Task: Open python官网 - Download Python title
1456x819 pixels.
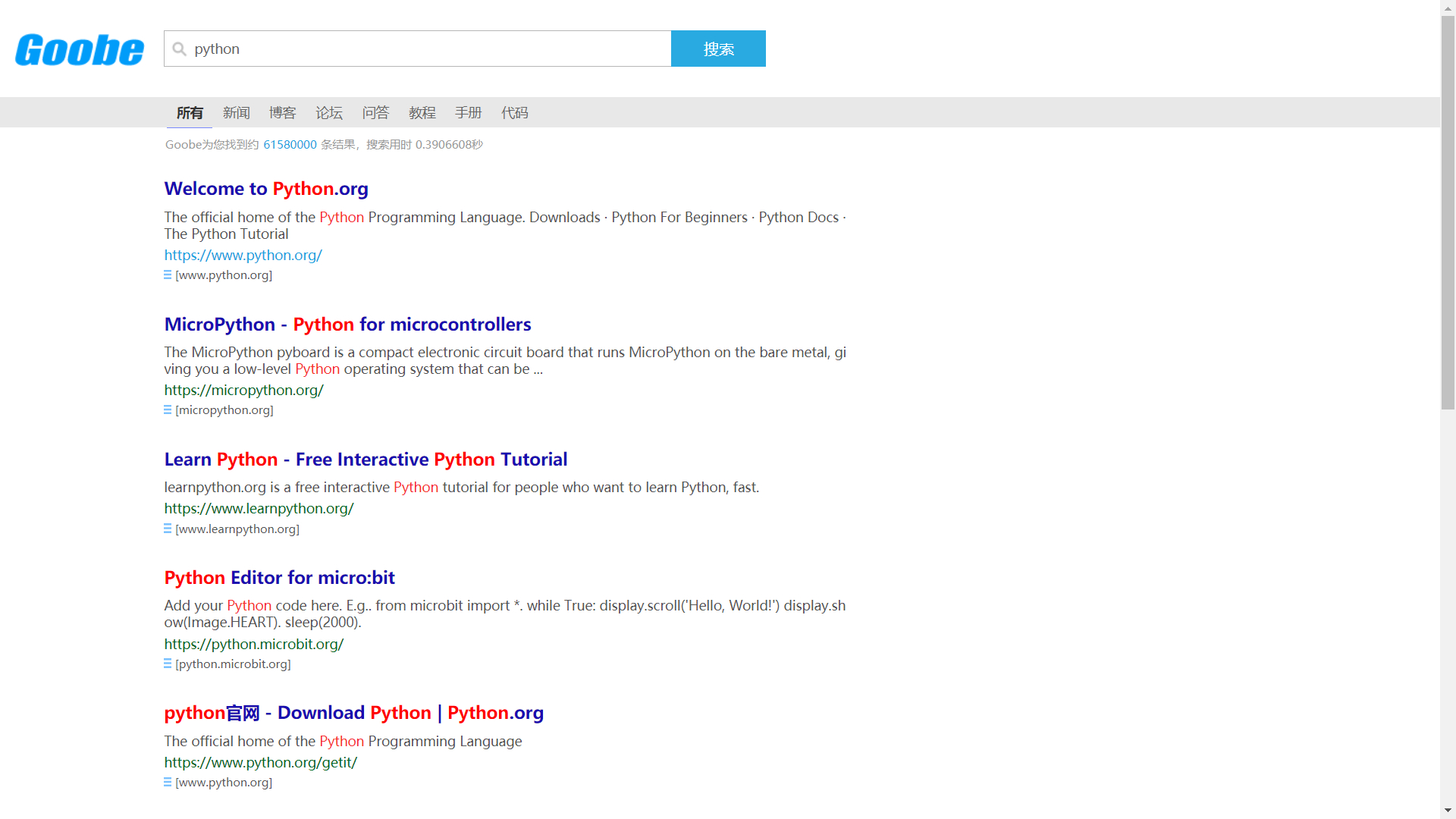Action: [x=353, y=712]
